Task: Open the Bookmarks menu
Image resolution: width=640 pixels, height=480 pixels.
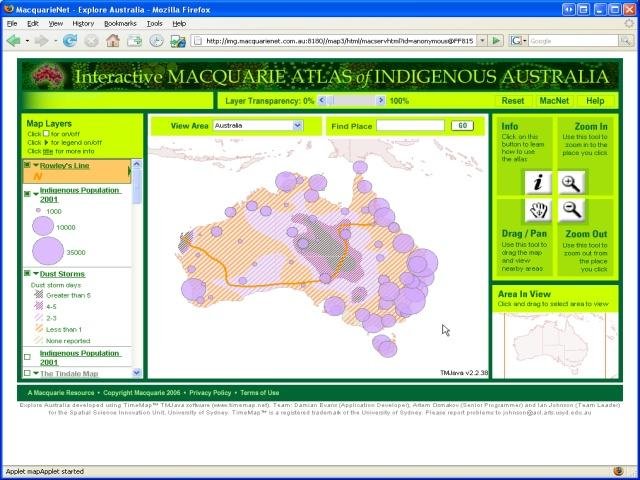Action: pyautogui.click(x=120, y=24)
